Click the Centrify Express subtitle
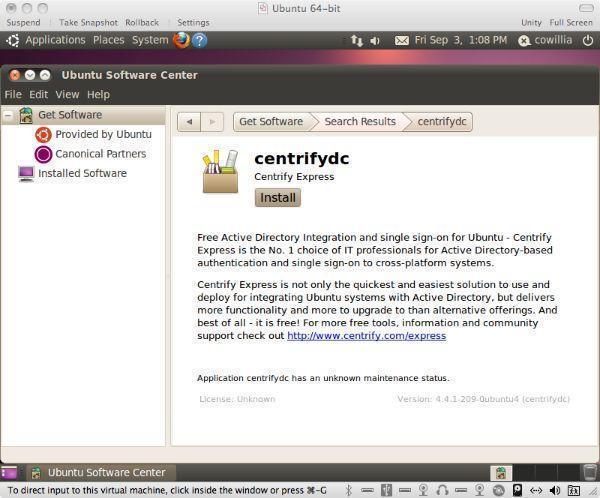This screenshot has height=498, width=600. [x=294, y=177]
